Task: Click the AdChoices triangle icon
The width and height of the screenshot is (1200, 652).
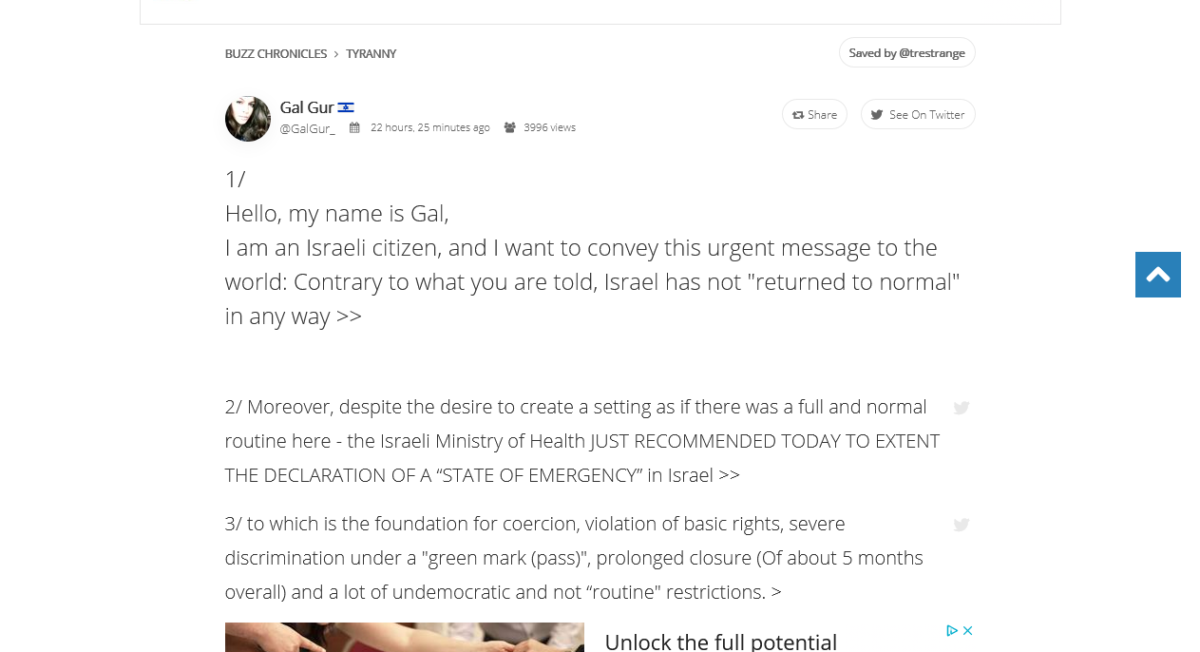Action: [952, 630]
